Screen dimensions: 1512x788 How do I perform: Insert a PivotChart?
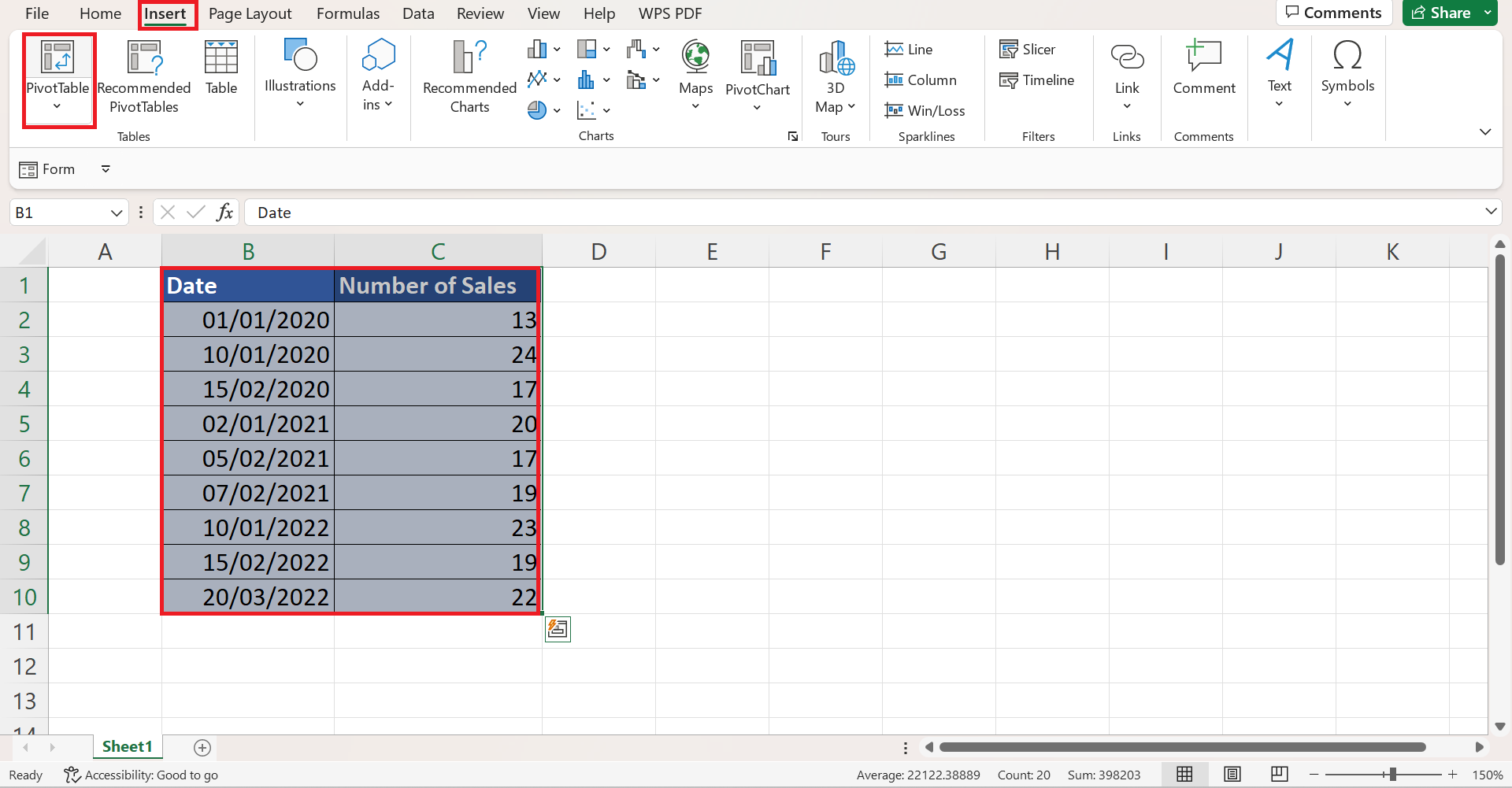click(x=757, y=75)
